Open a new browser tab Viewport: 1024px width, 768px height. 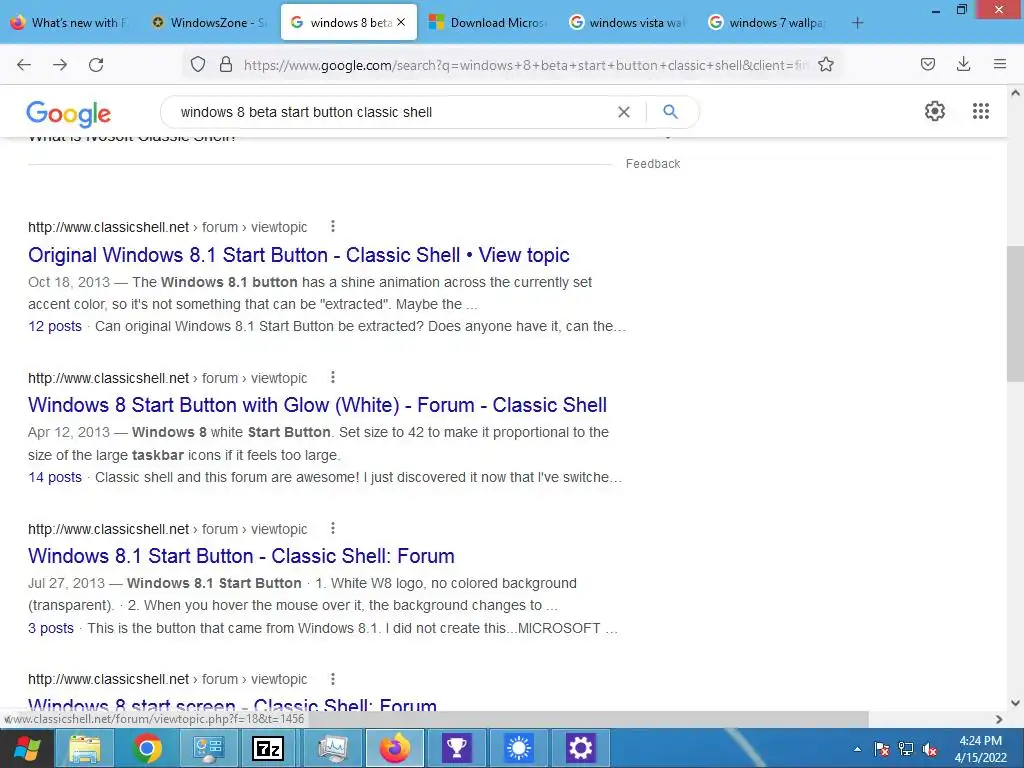(857, 23)
